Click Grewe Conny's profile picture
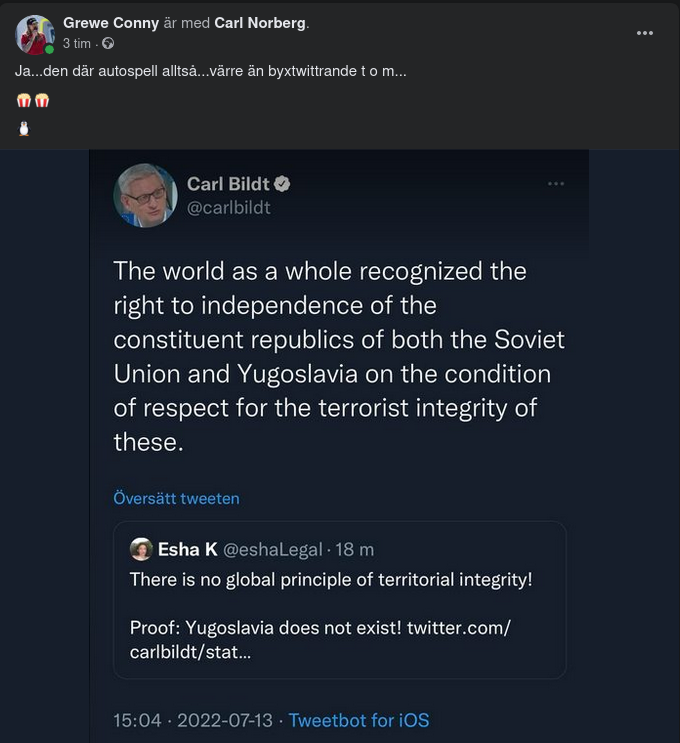 tap(34, 34)
